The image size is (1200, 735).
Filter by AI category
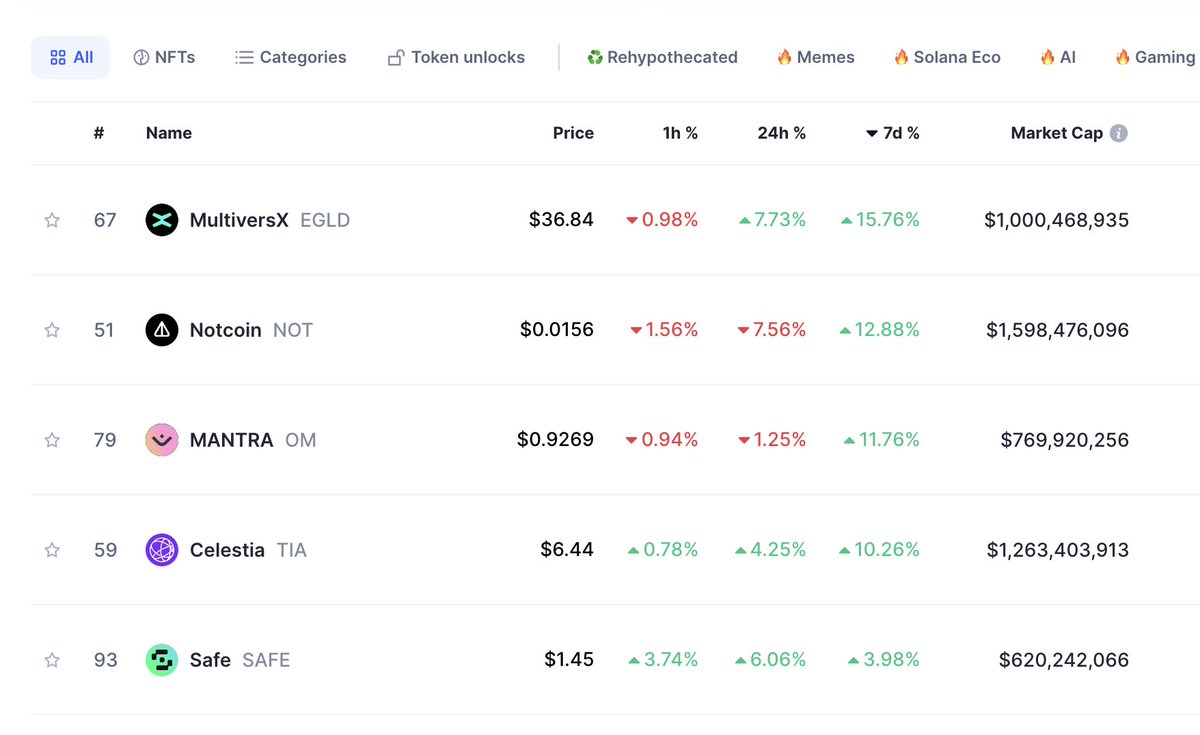click(1057, 57)
